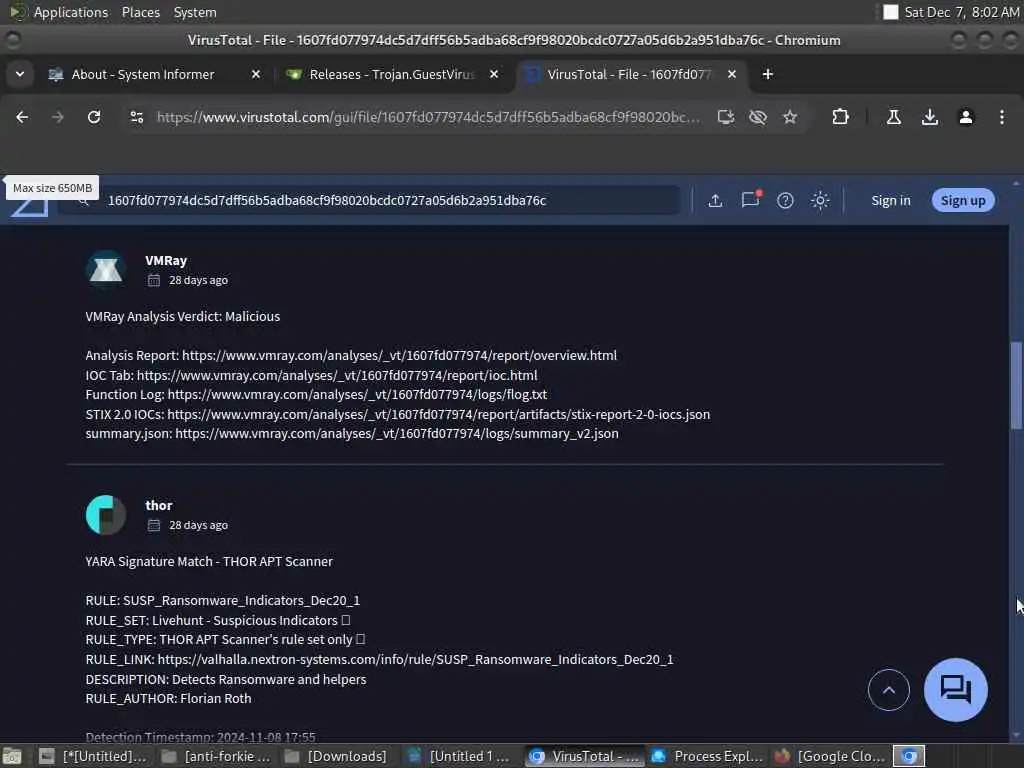Viewport: 1024px width, 768px height.
Task: Click the thor avatar icon
Action: pos(105,515)
